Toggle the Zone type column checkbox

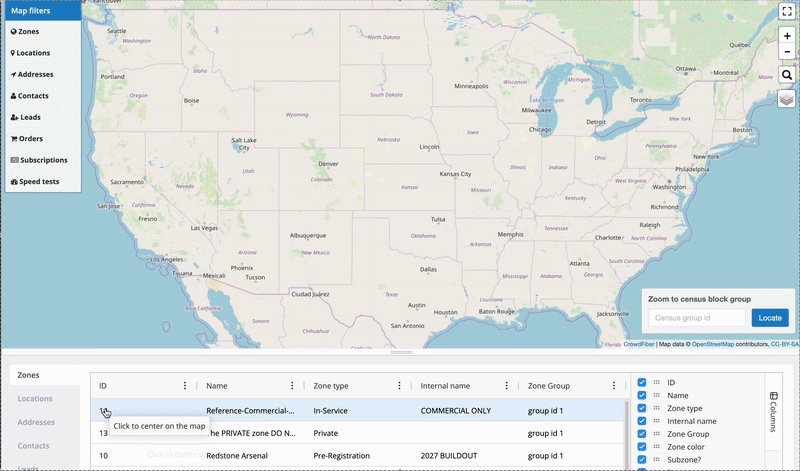[x=642, y=409]
